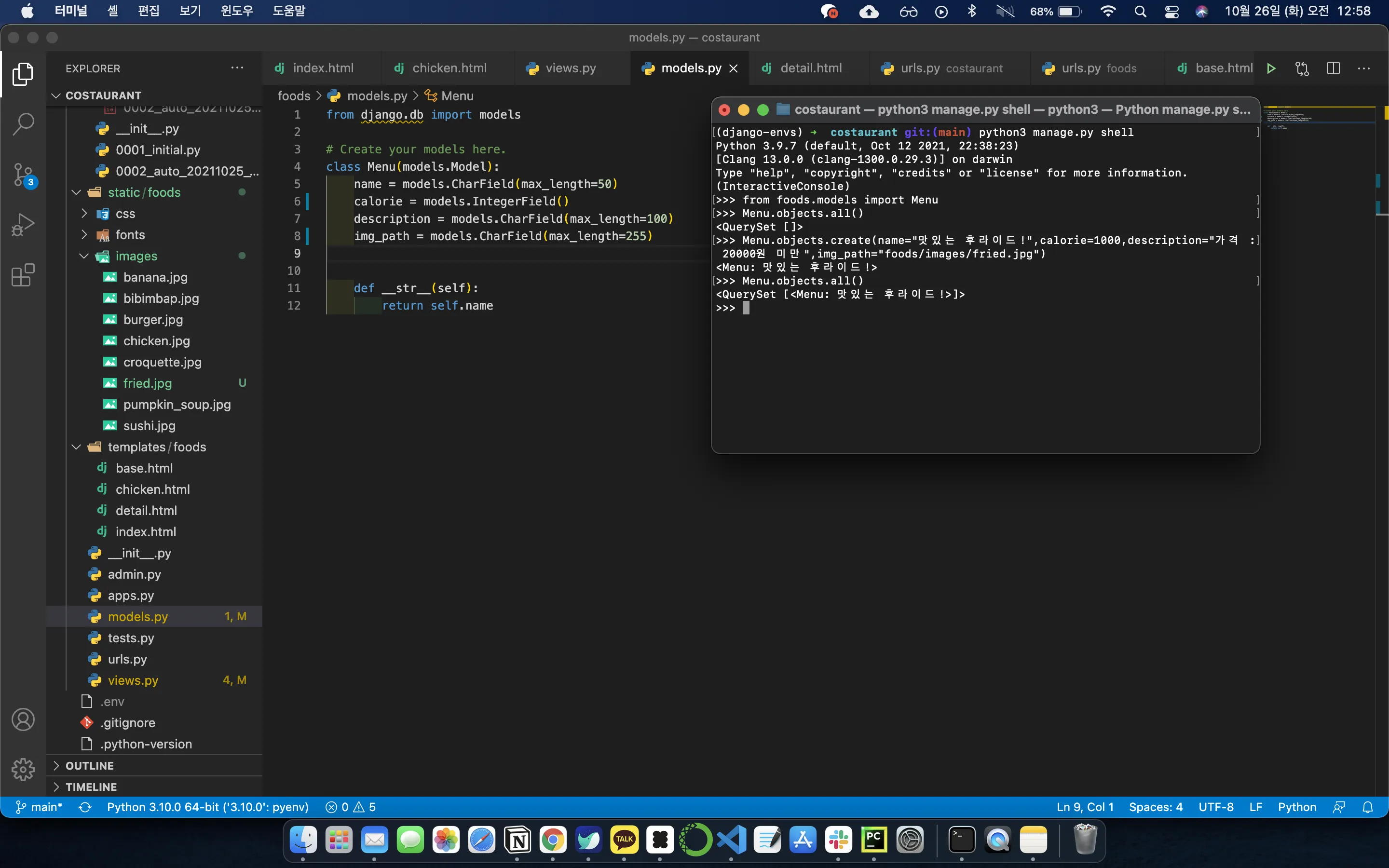Open fried.jpg in the file explorer

click(x=148, y=383)
